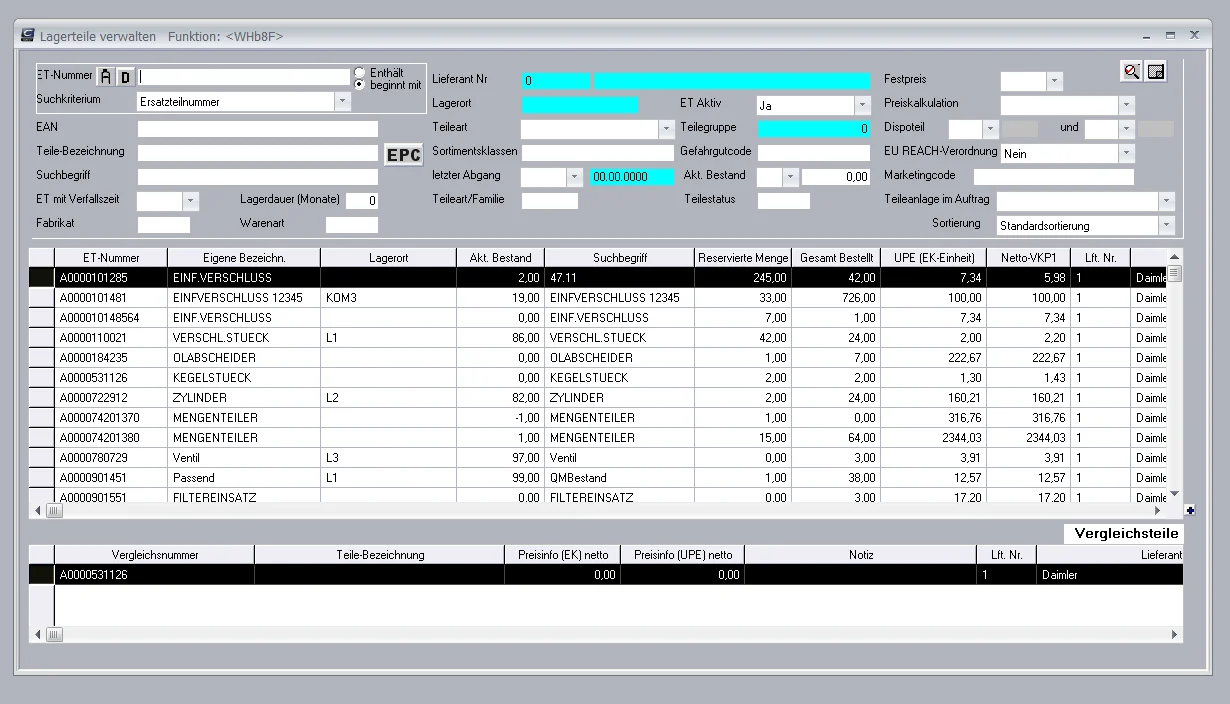Select row A0000184235 OLABSCHEIDER
Image resolution: width=1230 pixels, height=704 pixels.
point(598,358)
